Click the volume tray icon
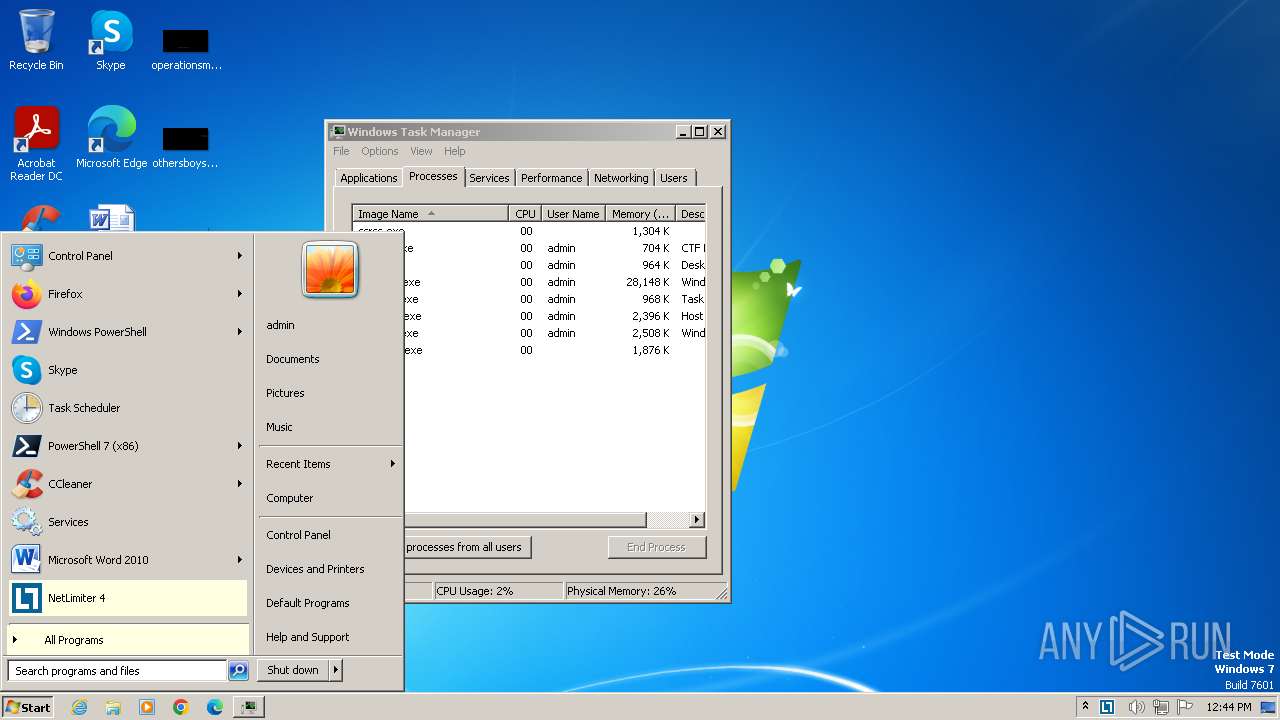The width and height of the screenshot is (1280, 720). (1137, 707)
